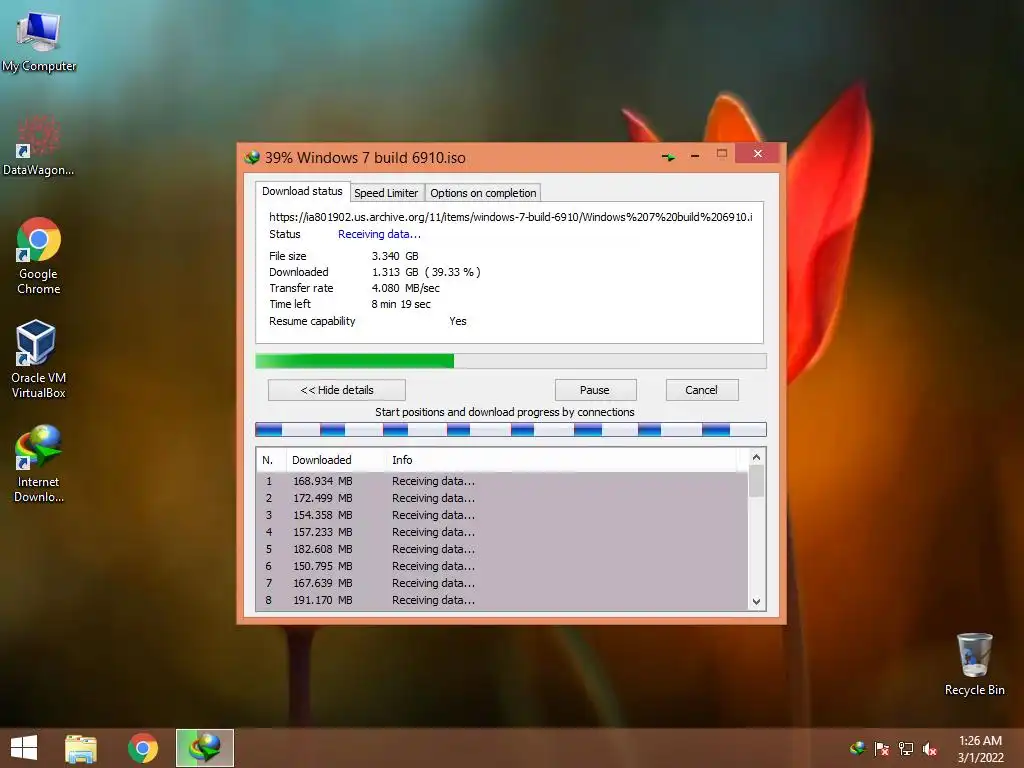The height and width of the screenshot is (768, 1024).
Task: Open the My Computer desktop icon
Action: (39, 40)
